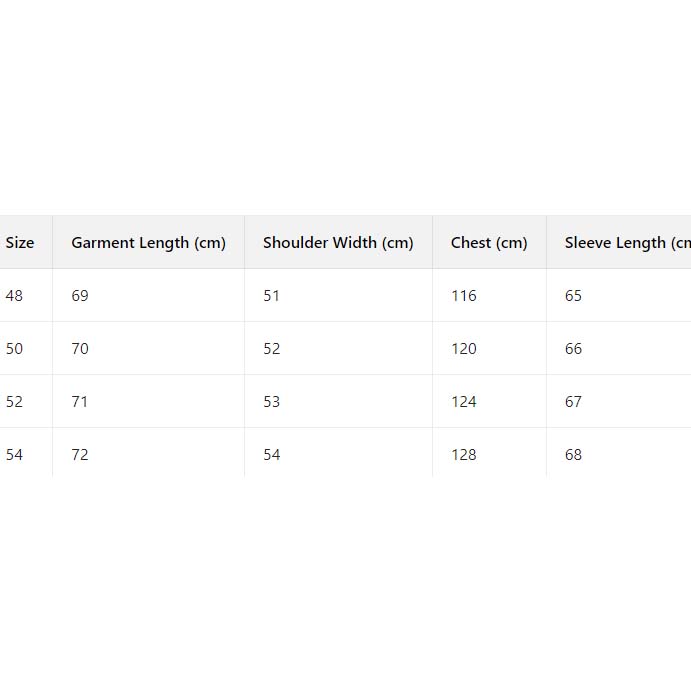691x691 pixels.
Task: Select size 54 in the Size column
Action: (15, 455)
